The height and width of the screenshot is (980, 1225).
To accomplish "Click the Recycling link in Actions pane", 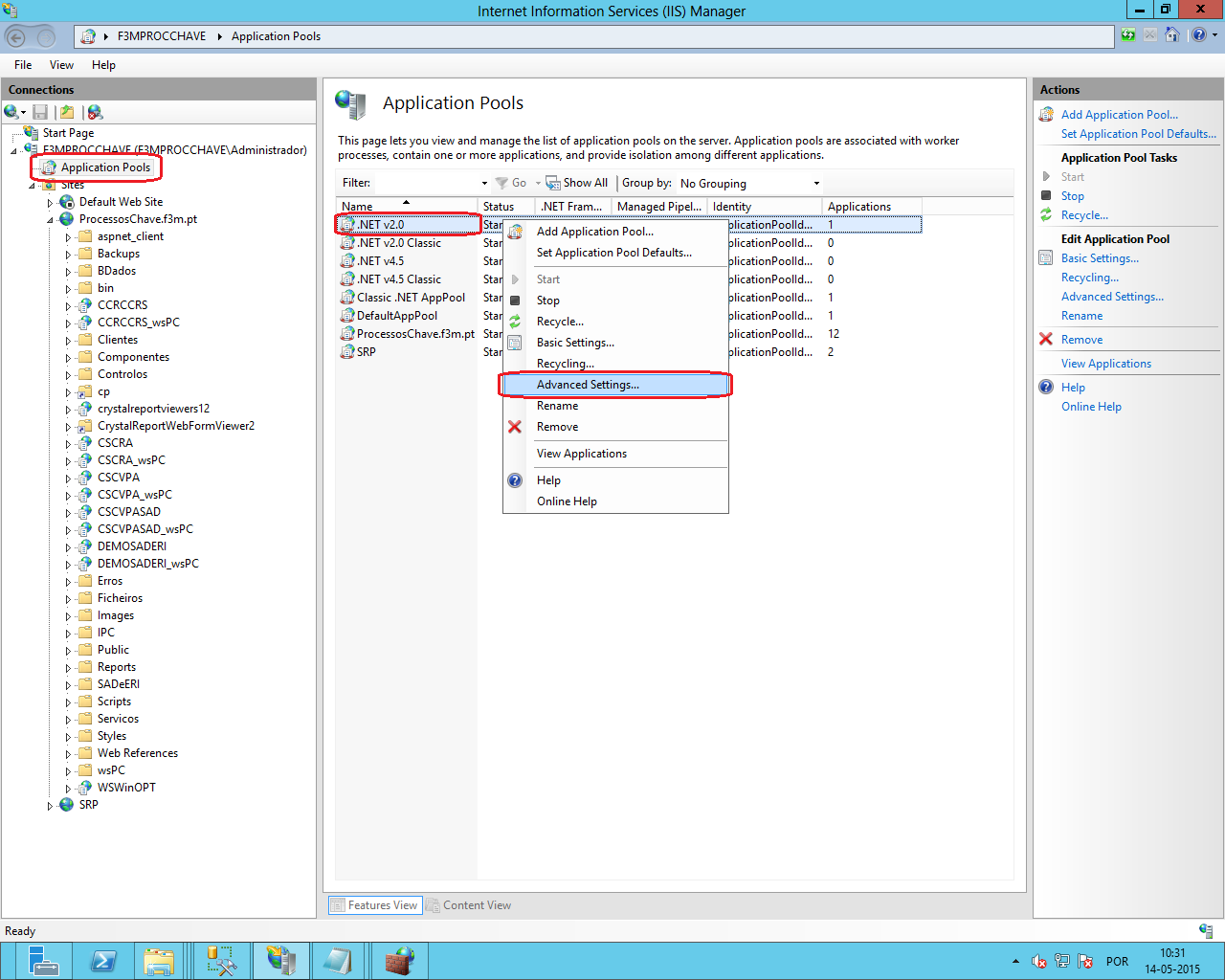I will 1089,278.
